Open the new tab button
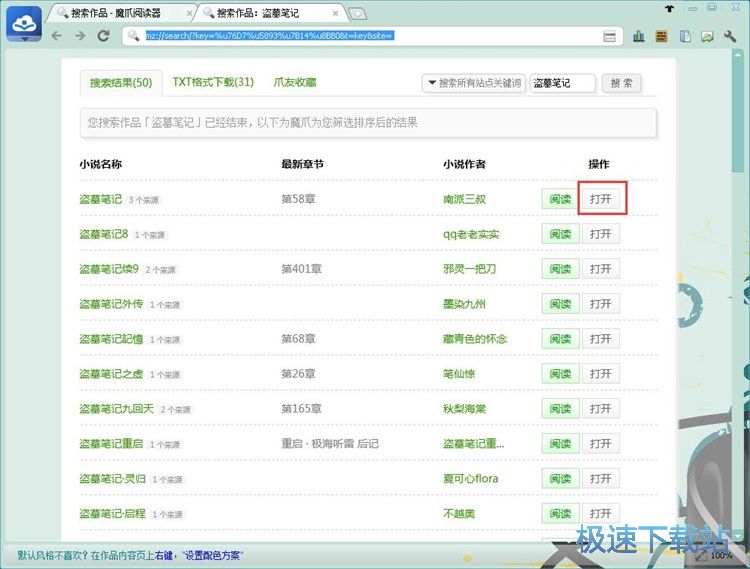This screenshot has width=750, height=569. pyautogui.click(x=357, y=13)
